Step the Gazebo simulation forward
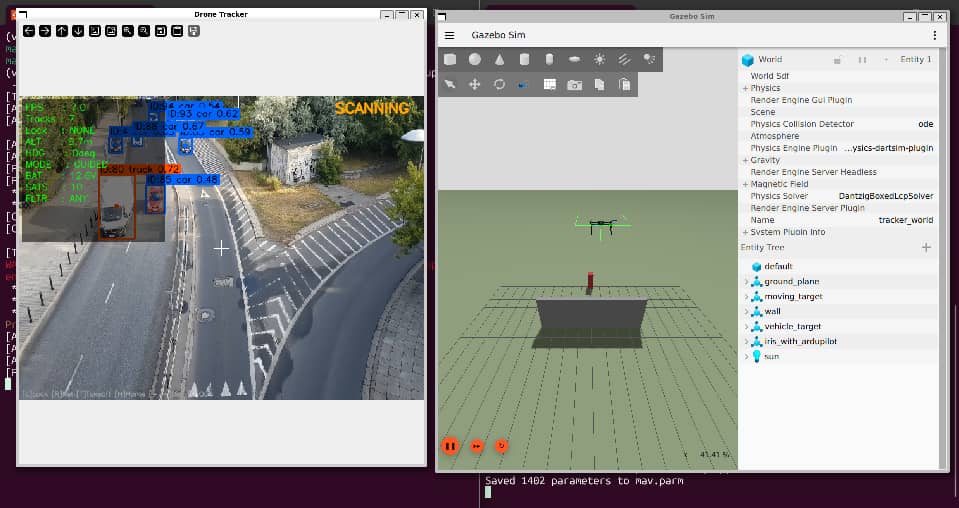The height and width of the screenshot is (508, 959). [x=476, y=446]
